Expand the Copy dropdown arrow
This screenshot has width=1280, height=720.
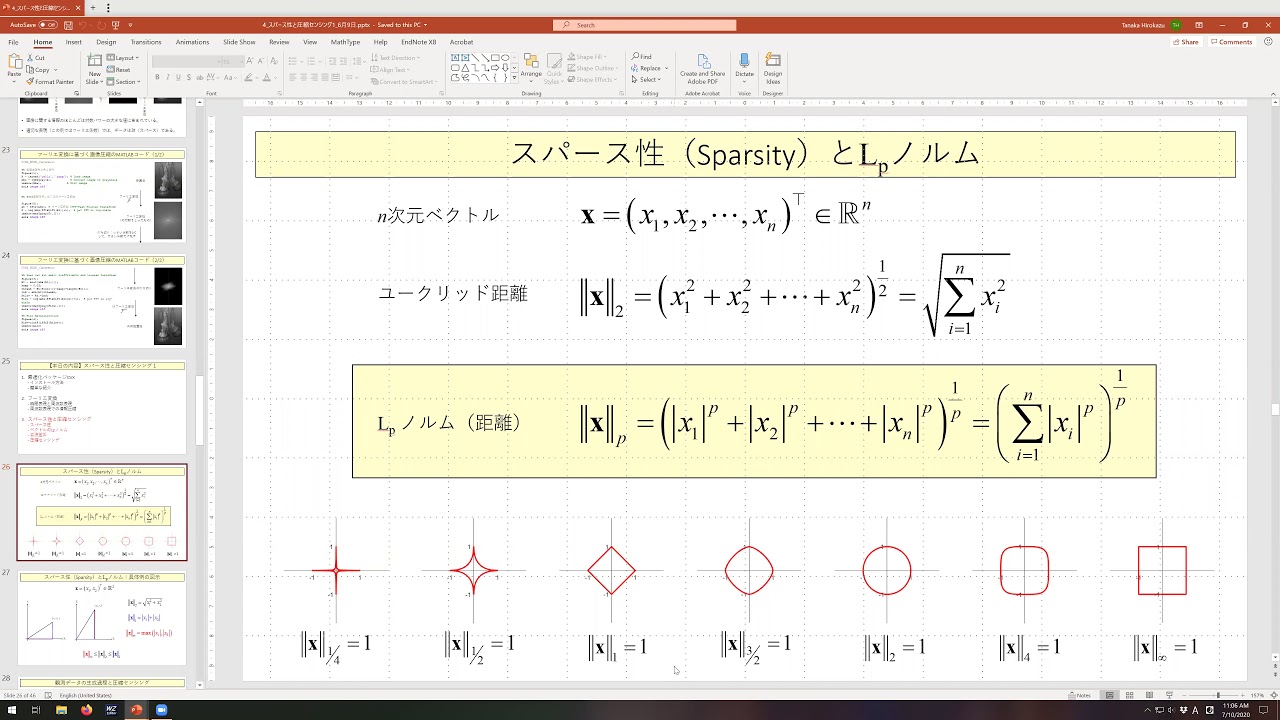(x=54, y=70)
